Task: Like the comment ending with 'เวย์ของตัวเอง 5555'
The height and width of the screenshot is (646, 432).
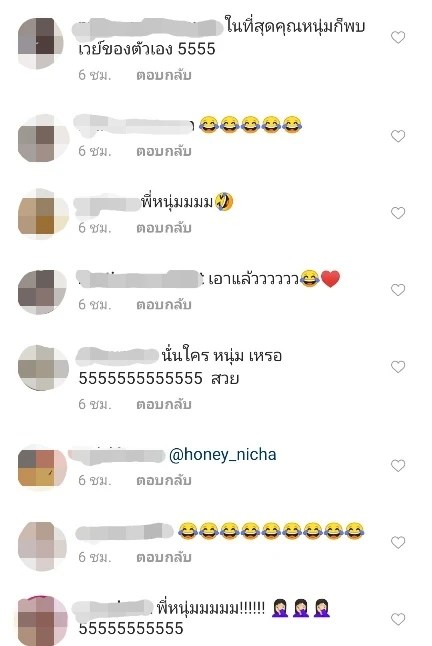Action: (x=398, y=37)
